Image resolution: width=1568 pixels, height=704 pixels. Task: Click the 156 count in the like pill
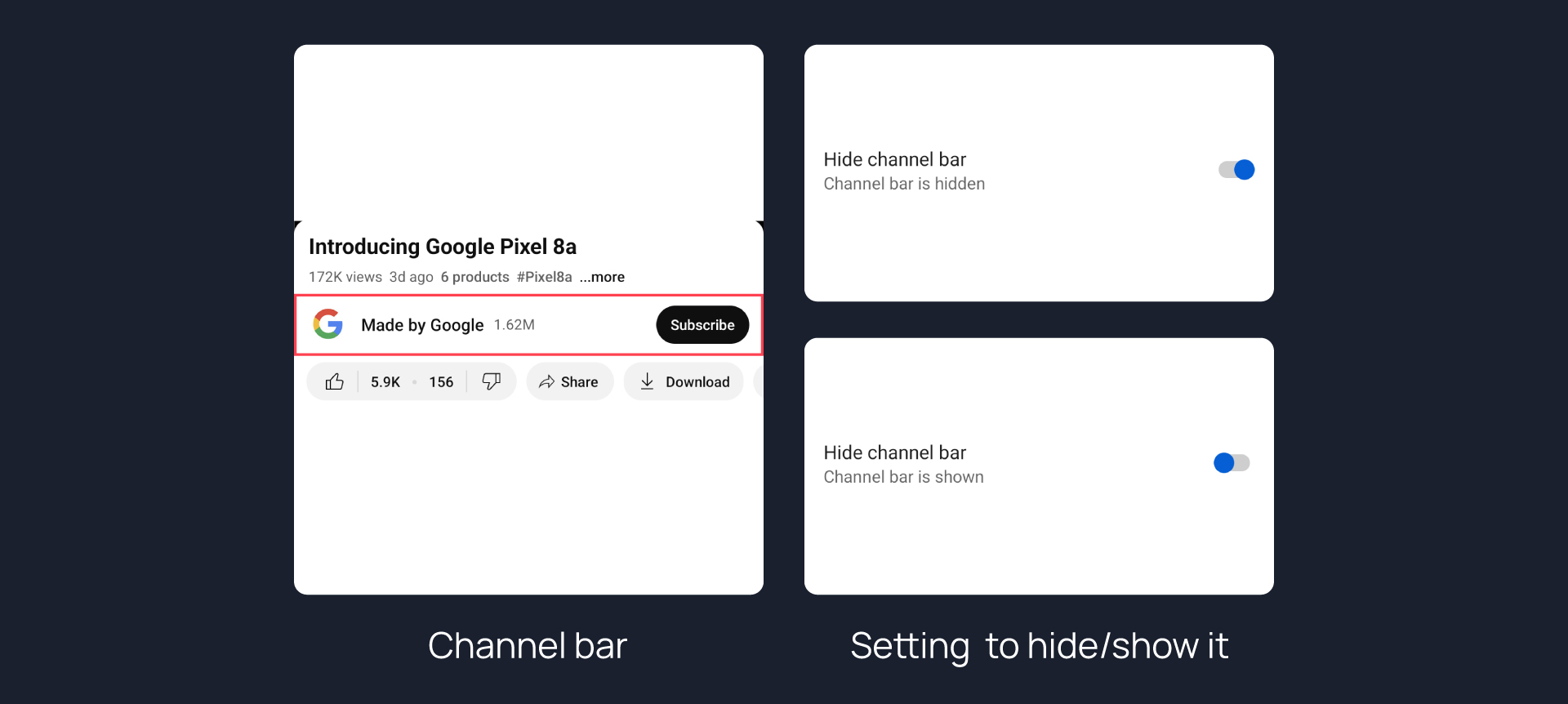click(x=441, y=382)
